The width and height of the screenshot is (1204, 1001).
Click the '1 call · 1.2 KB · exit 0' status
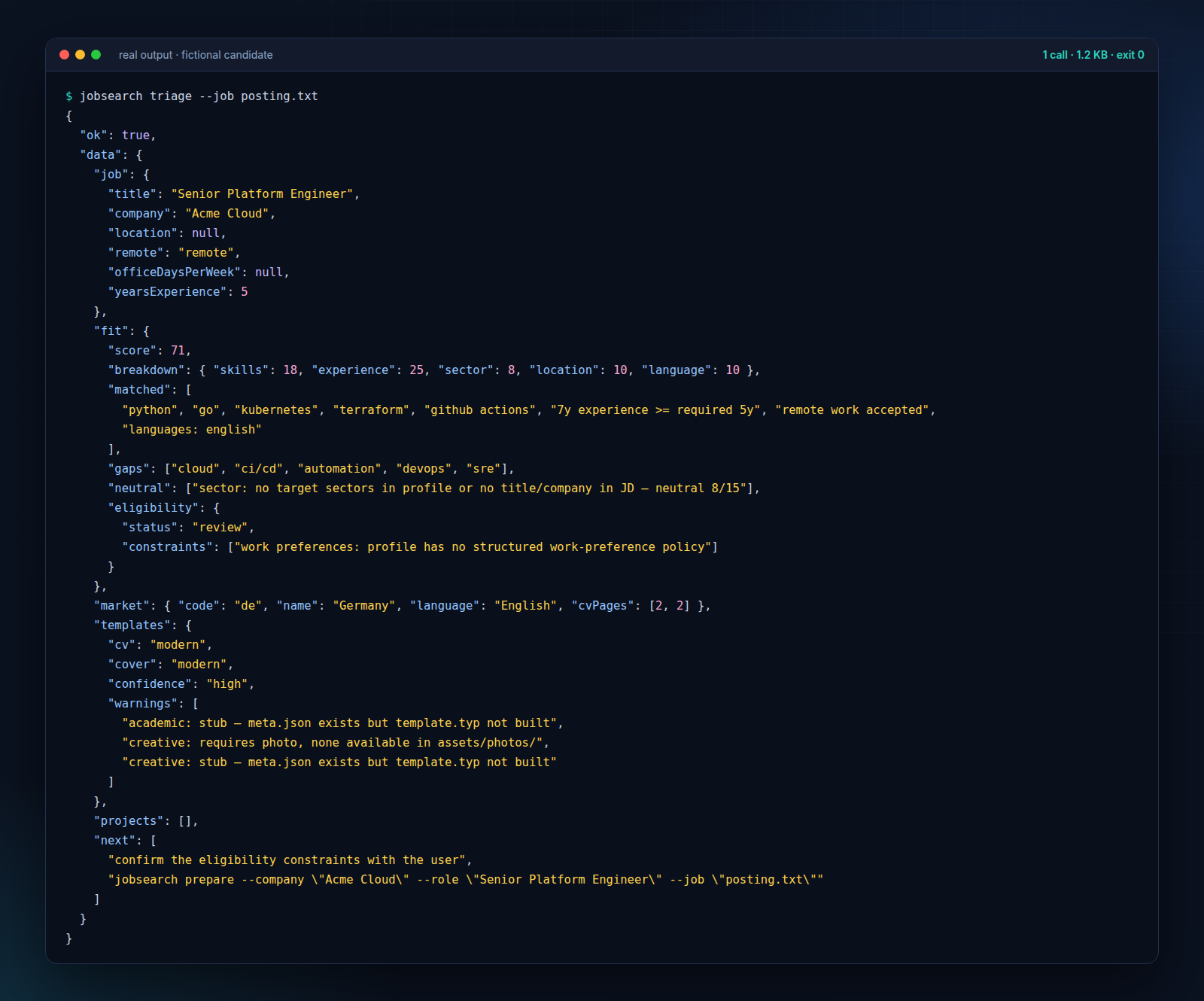[x=1093, y=55]
